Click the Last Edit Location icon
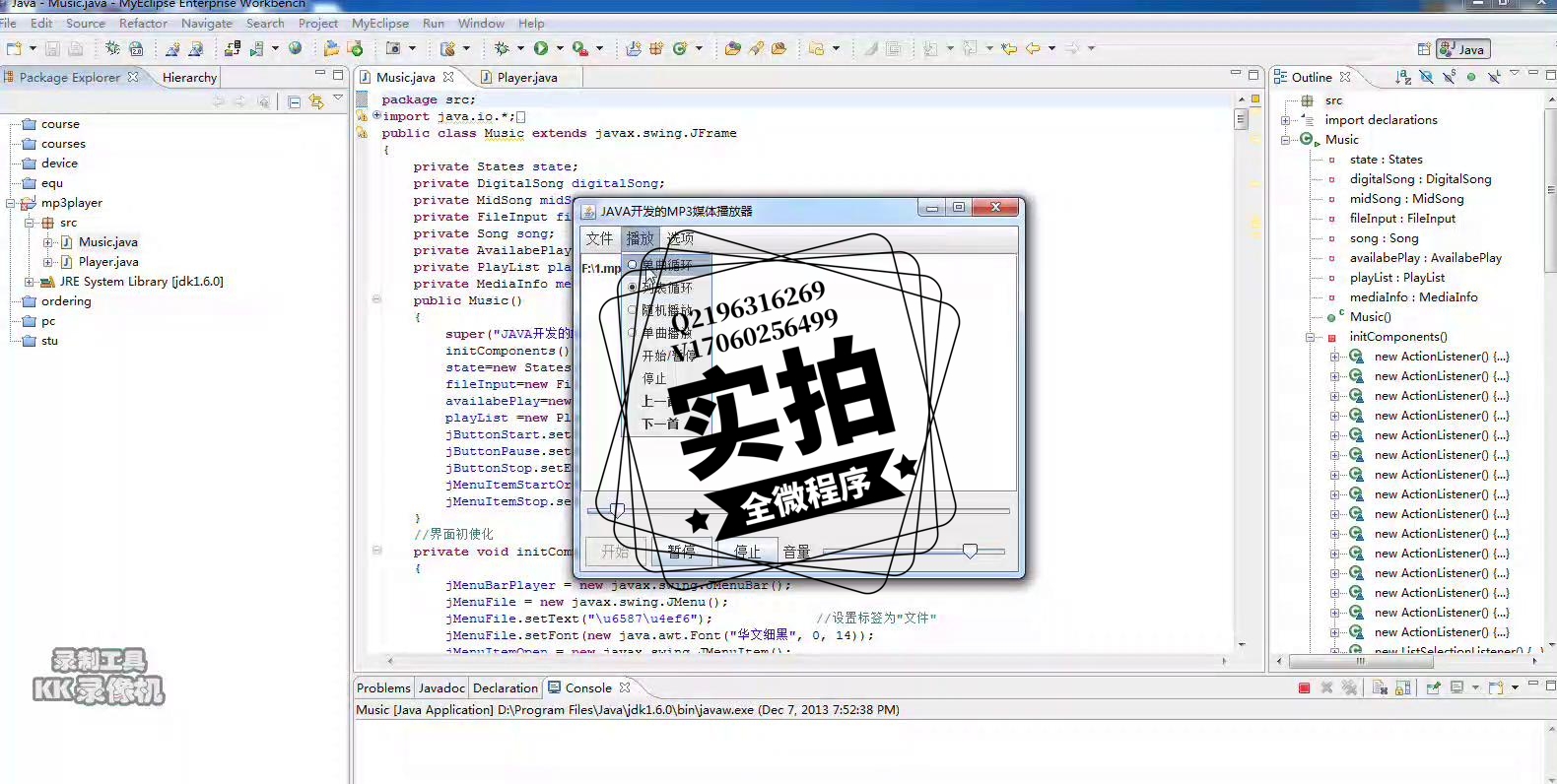This screenshot has width=1557, height=784. click(x=1009, y=48)
